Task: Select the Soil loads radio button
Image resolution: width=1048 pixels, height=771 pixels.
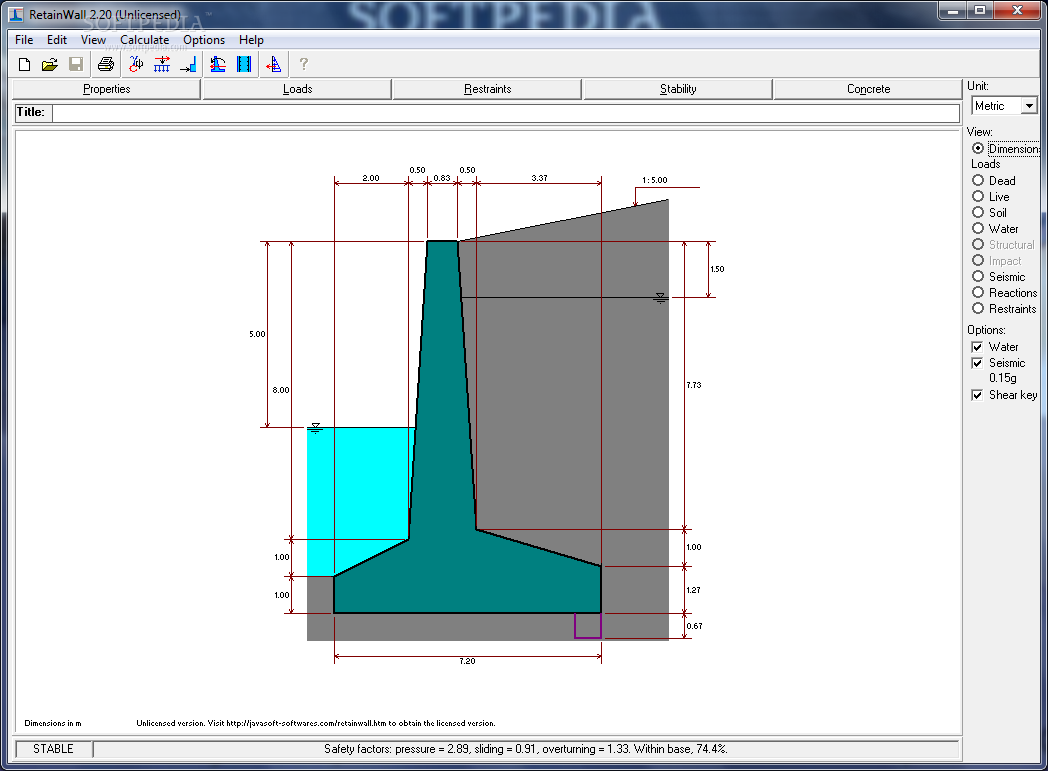Action: (978, 212)
